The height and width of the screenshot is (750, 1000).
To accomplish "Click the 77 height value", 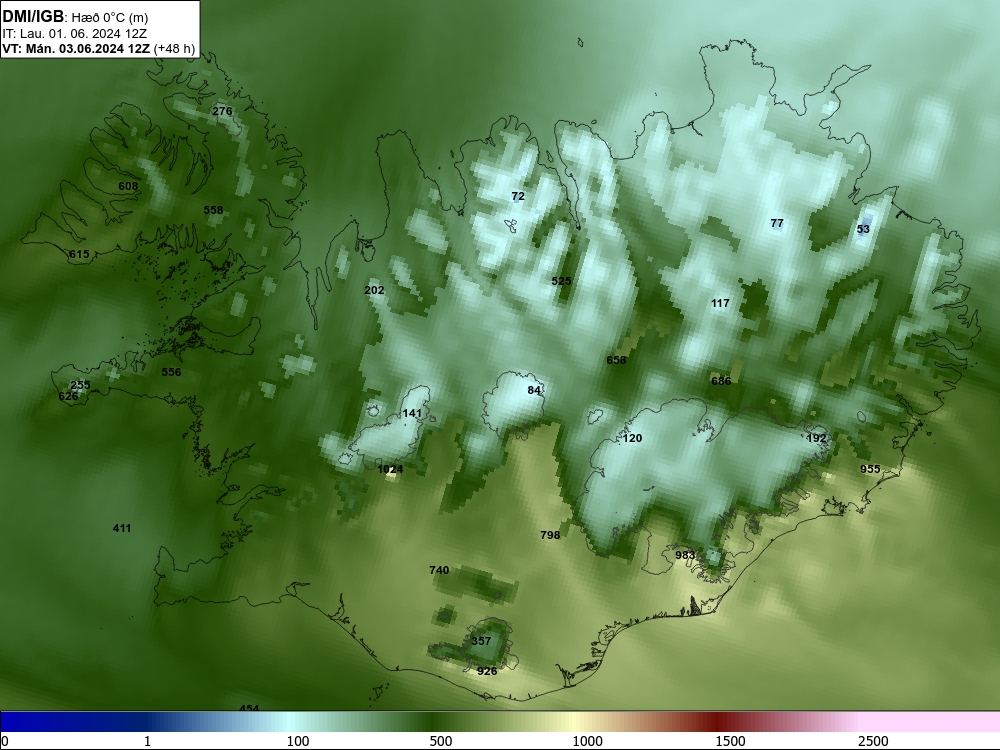I will (x=777, y=223).
